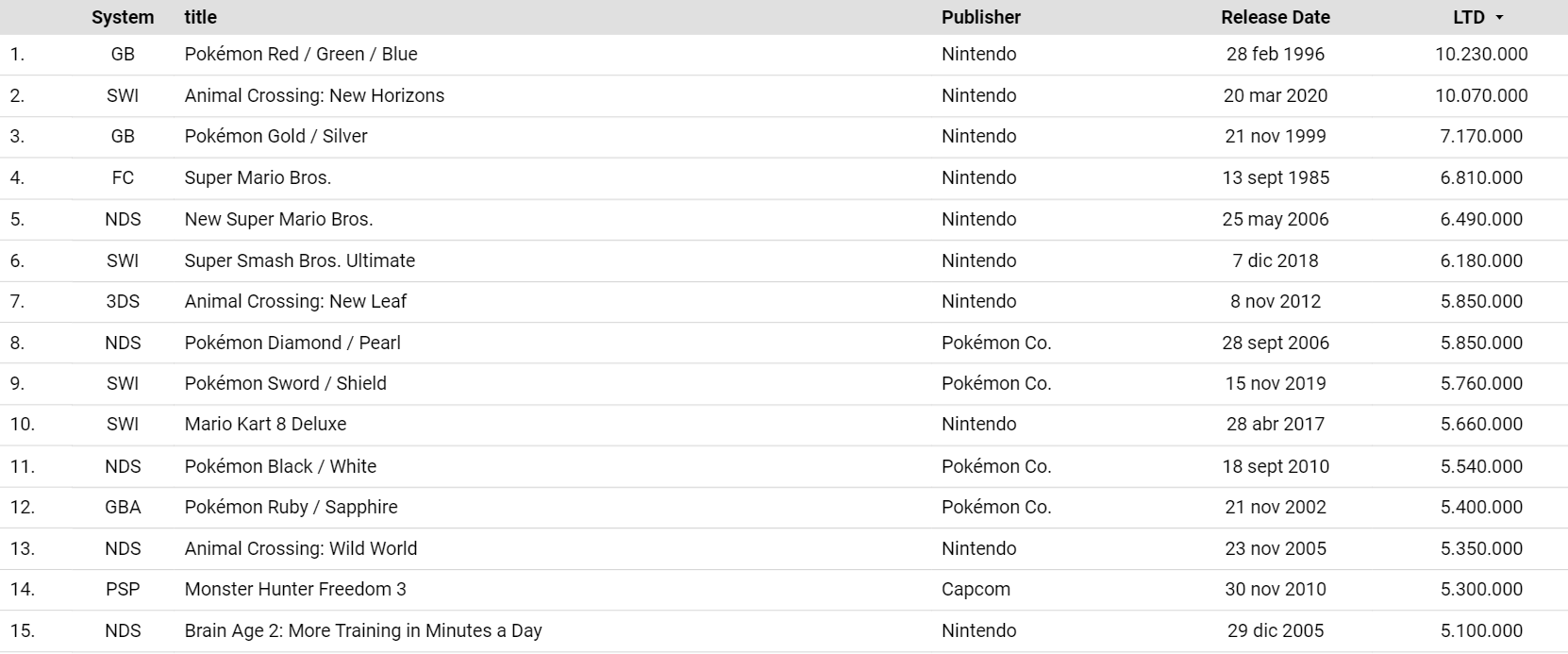
Task: Sort table by System column header
Action: click(x=123, y=17)
